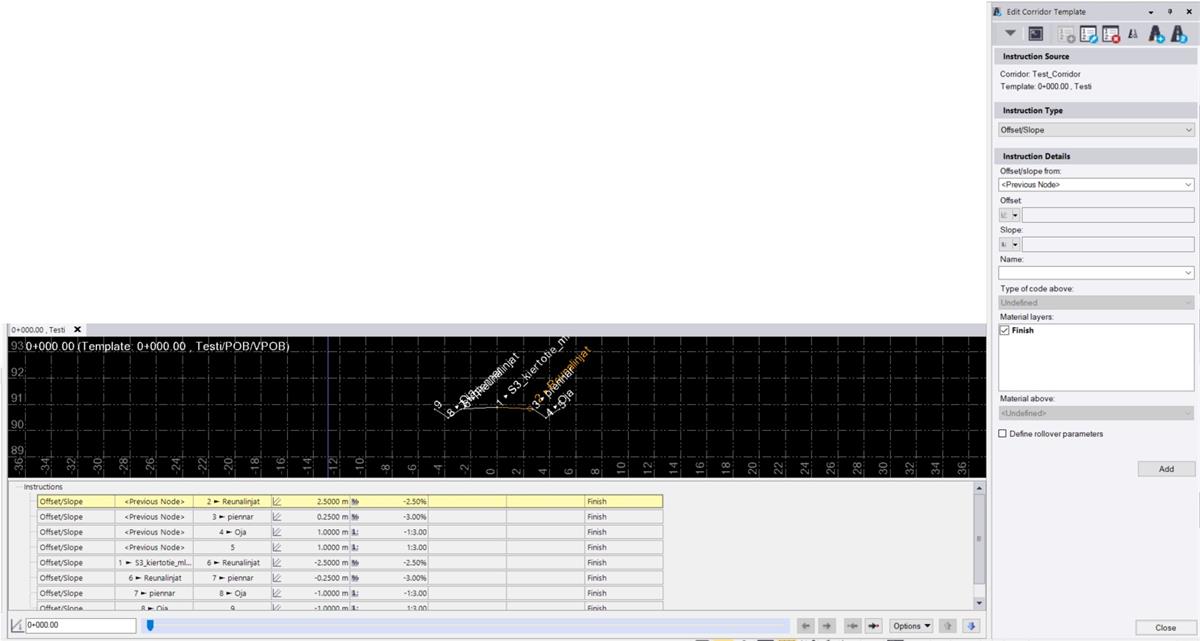
Task: Click the panel pin icon on Edit Corridor Template
Action: [1170, 11]
